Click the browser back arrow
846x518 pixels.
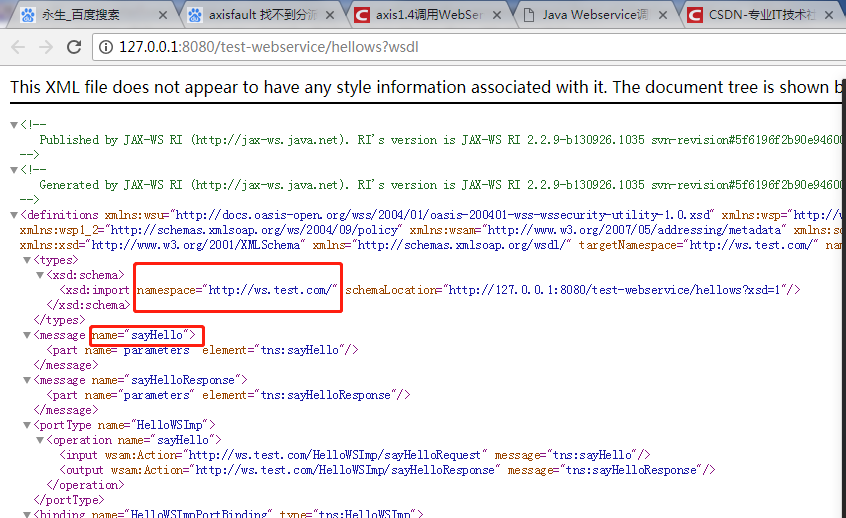tap(18, 47)
